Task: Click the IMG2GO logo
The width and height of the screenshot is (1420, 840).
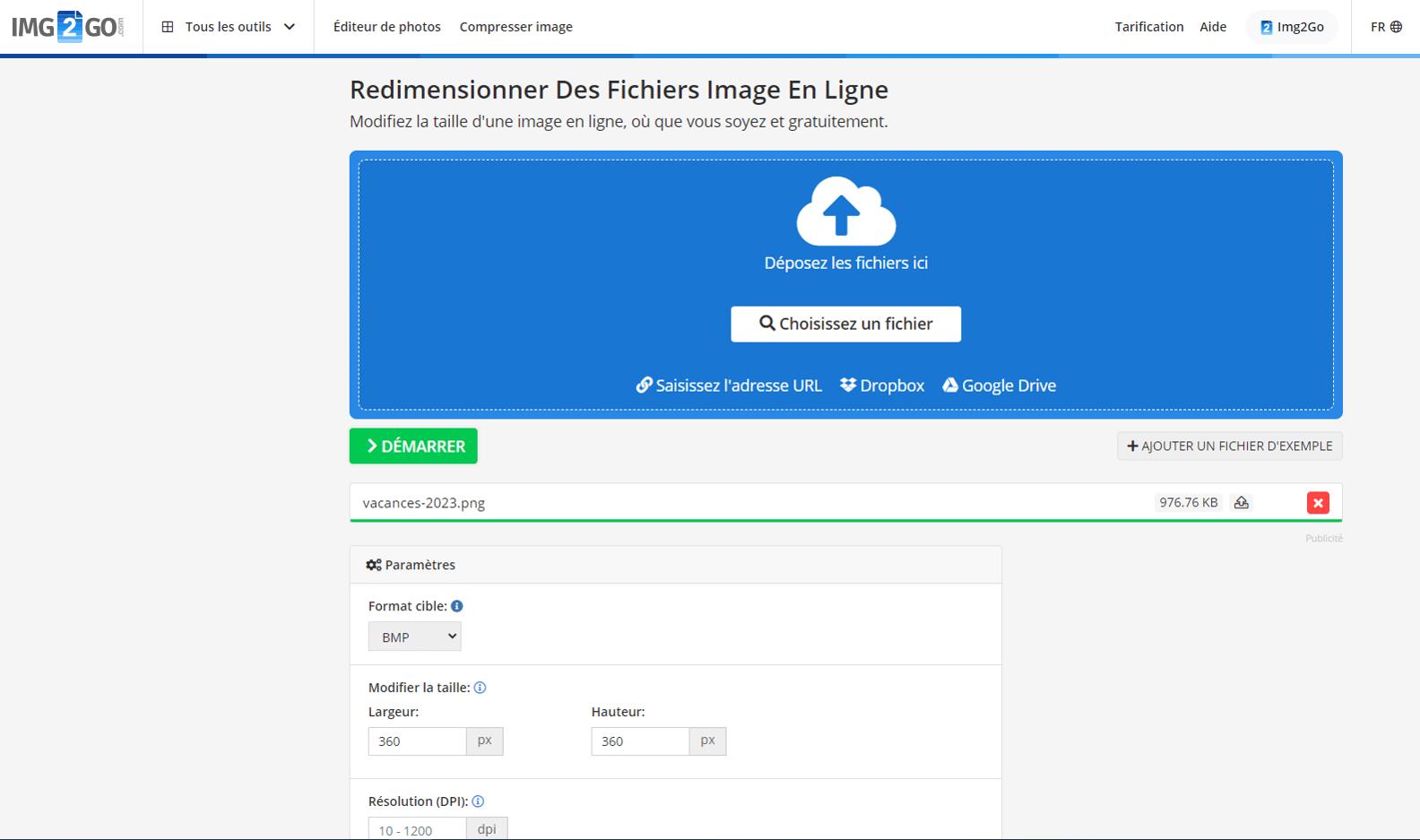Action: coord(67,27)
